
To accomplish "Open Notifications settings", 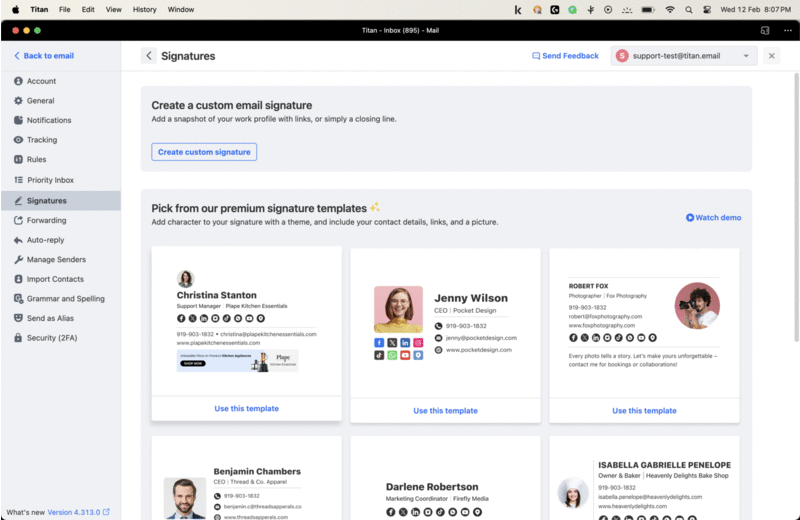I will coord(48,120).
